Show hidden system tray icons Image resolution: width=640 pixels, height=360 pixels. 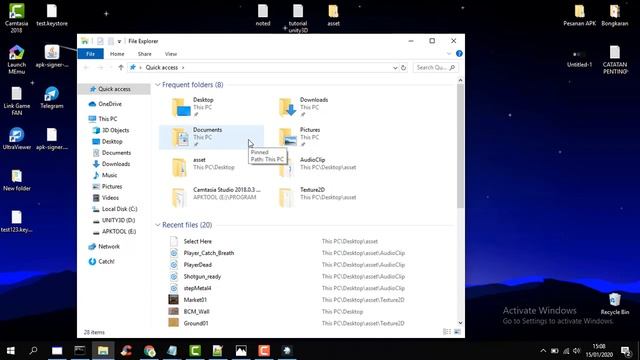pyautogui.click(x=543, y=351)
